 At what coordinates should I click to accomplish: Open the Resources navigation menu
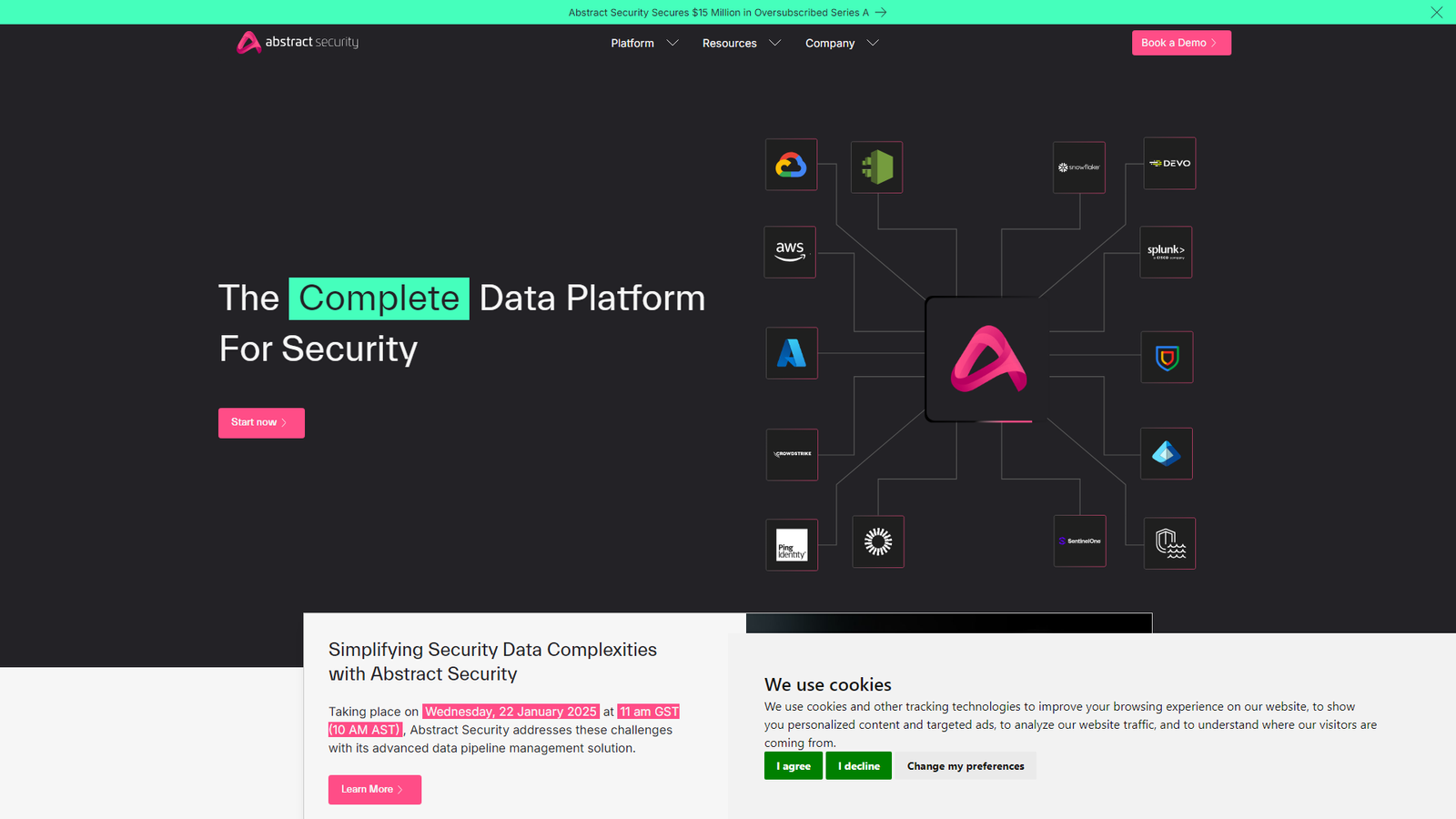pos(730,43)
